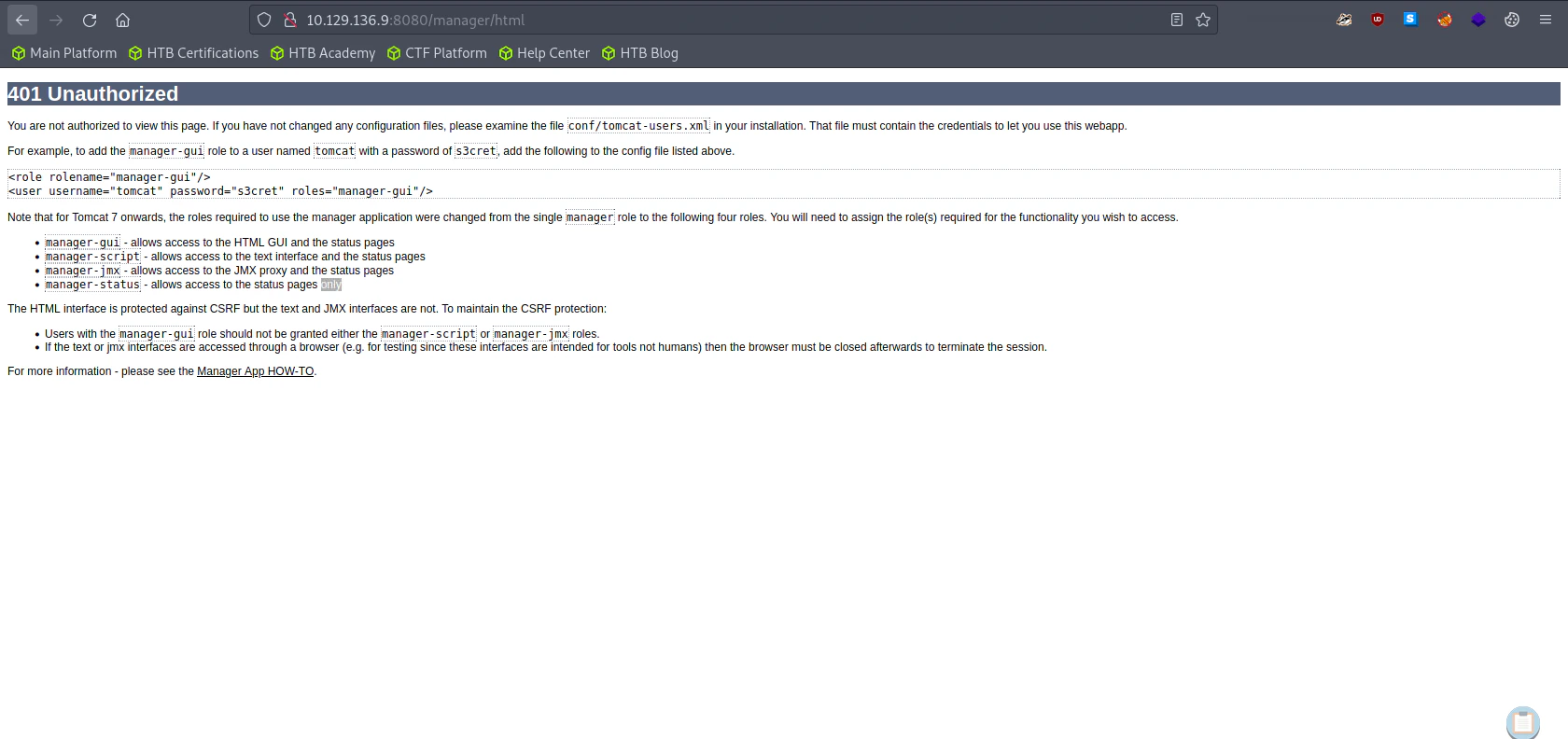
Task: Open the HTB Blog bookmark
Action: click(640, 53)
